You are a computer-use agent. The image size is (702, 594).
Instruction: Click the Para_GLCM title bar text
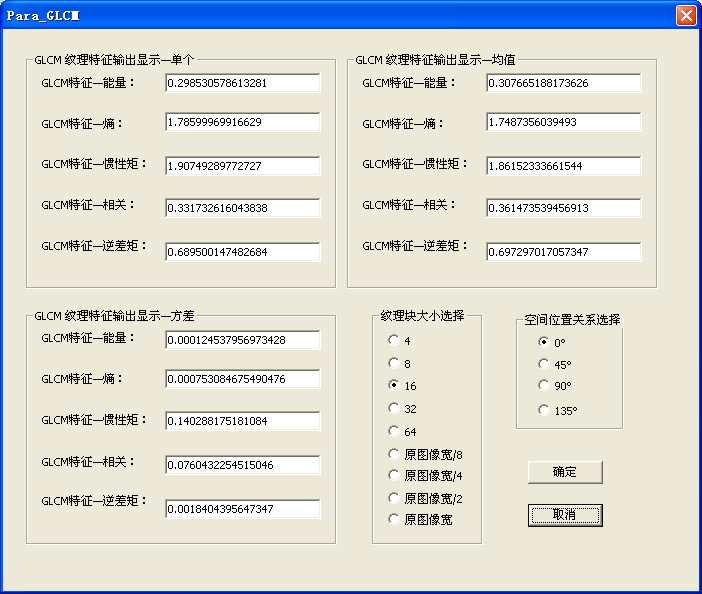pos(43,16)
